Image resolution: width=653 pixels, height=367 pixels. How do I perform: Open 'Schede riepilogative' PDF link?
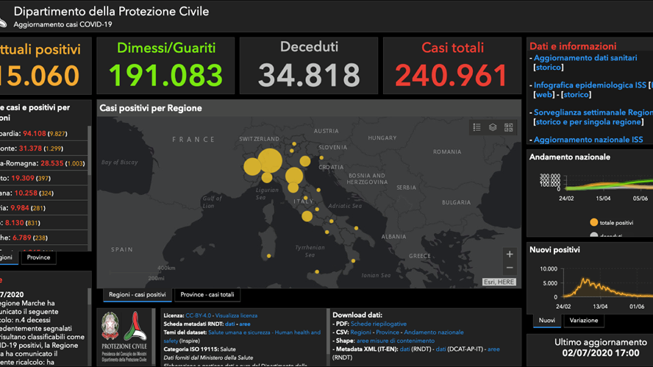[379, 324]
